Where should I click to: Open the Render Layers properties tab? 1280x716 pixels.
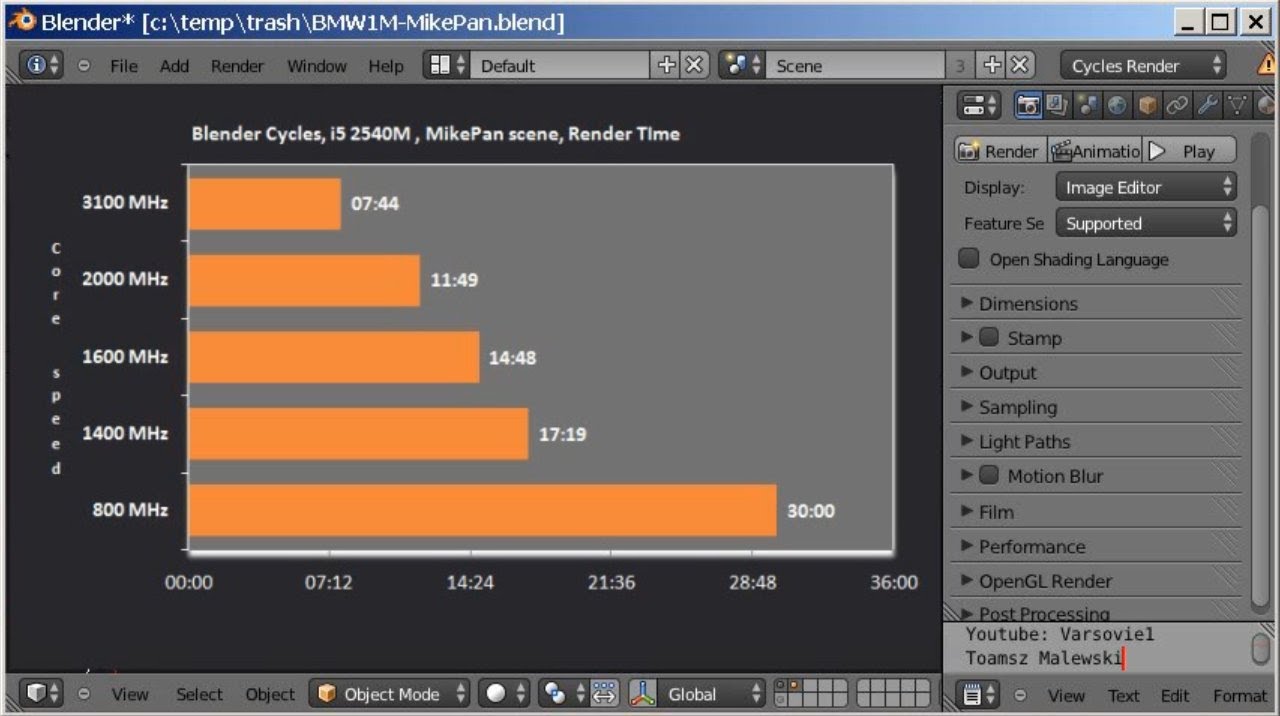[1057, 105]
